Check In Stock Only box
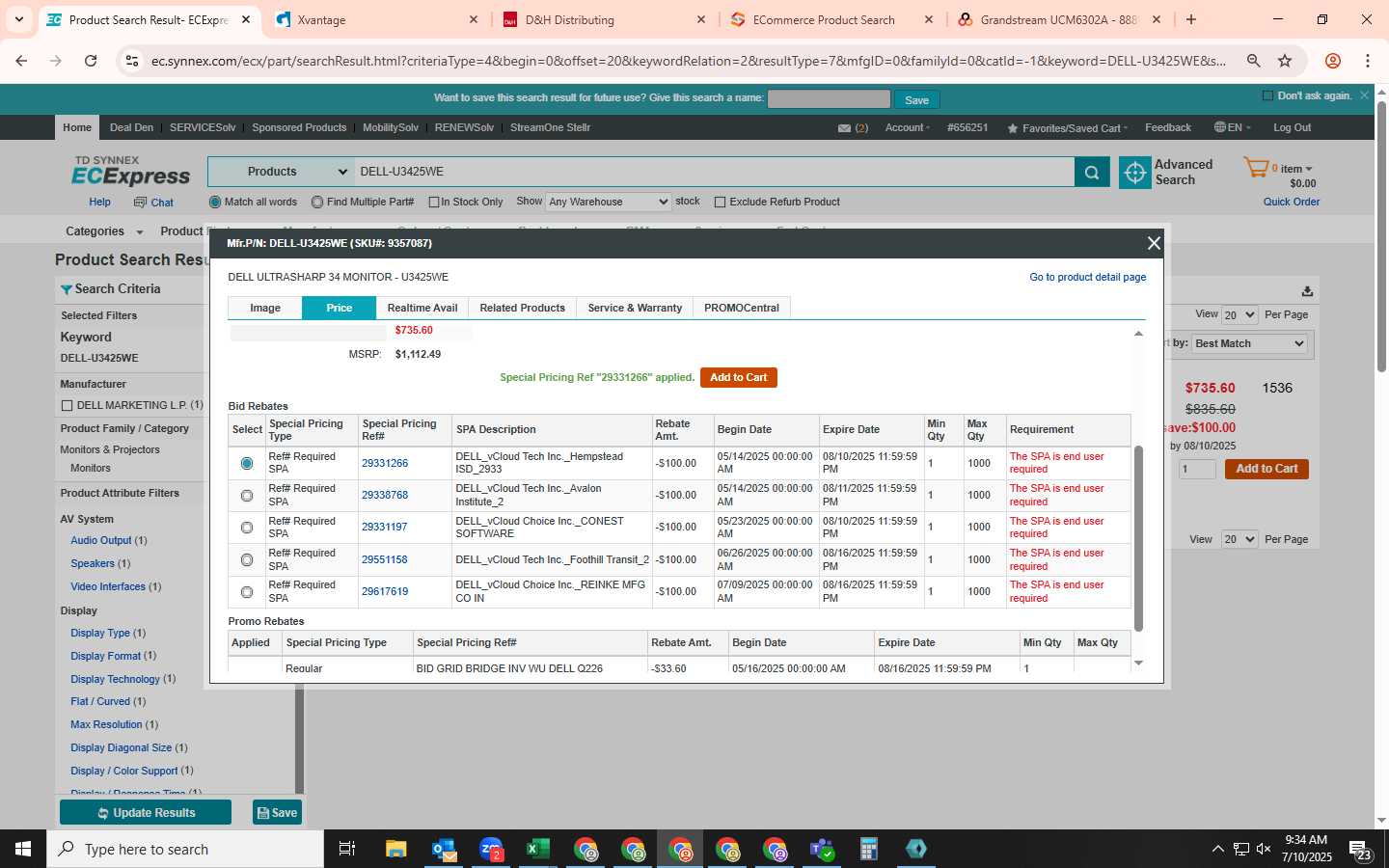The image size is (1389, 868). pyautogui.click(x=434, y=203)
